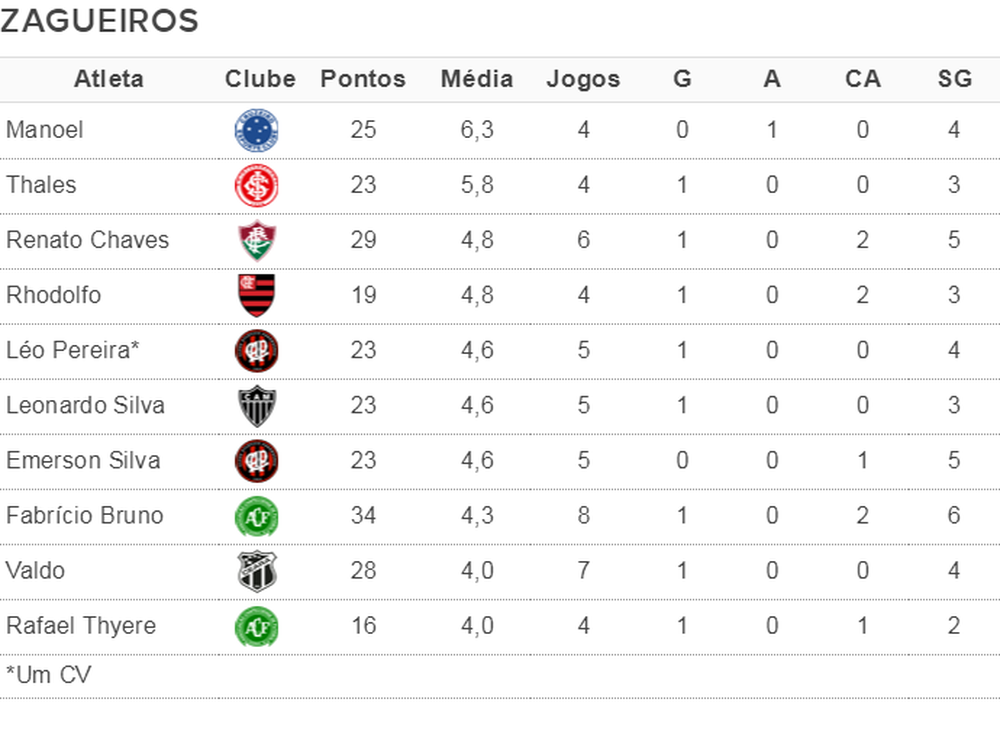Click the SG column header
Screen dimensions: 1000x741
(955, 79)
